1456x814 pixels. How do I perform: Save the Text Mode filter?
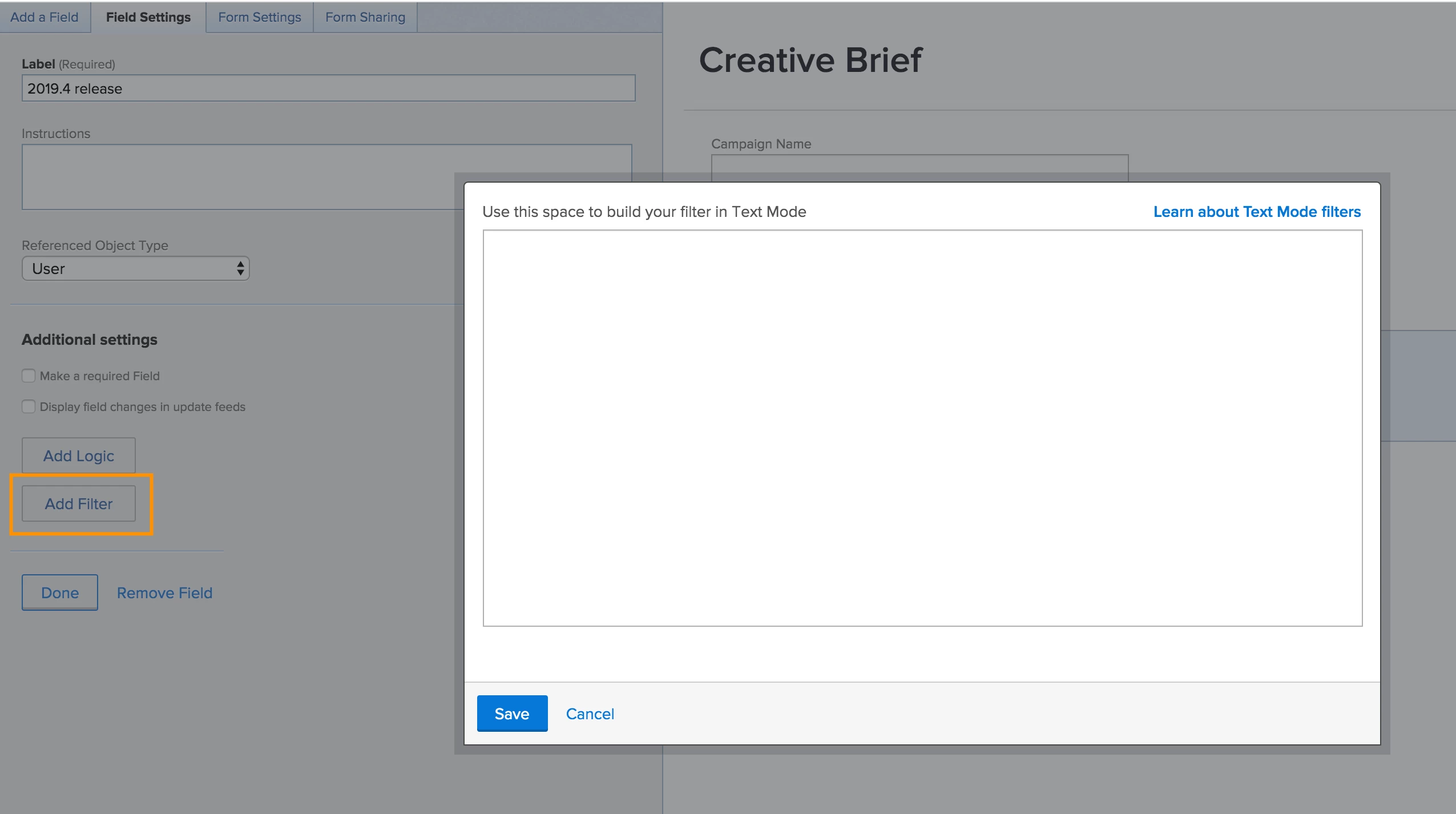pyautogui.click(x=512, y=714)
